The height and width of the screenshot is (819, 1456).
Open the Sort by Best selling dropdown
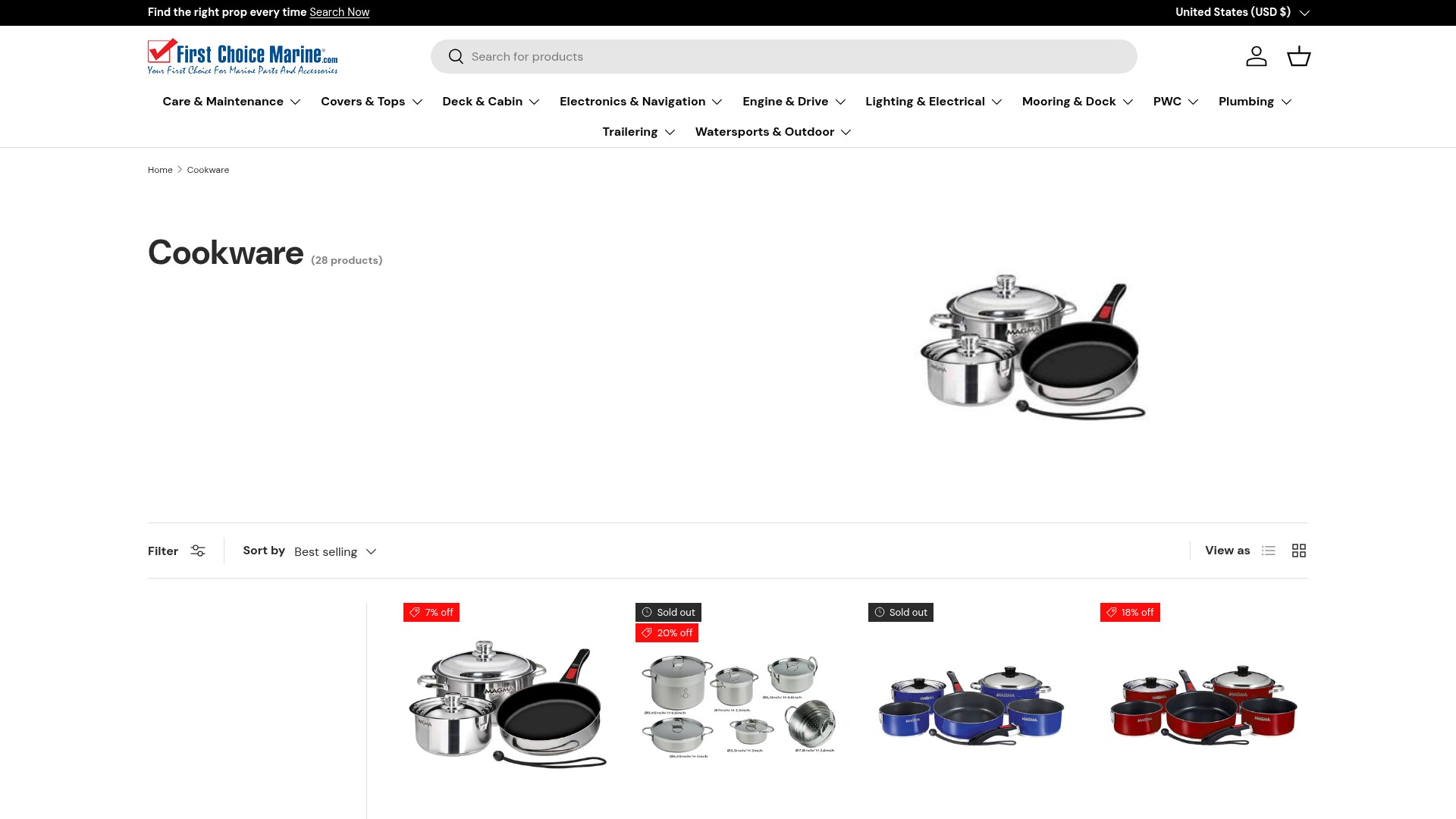tap(335, 551)
